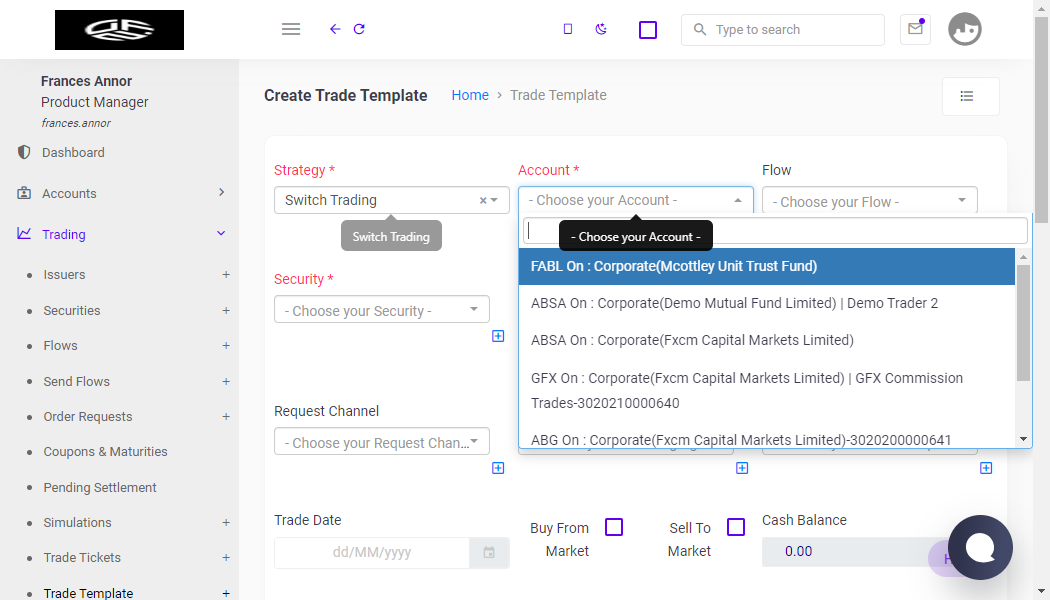The image size is (1050, 600).
Task: Expand Send Flows plus icon
Action: (226, 382)
